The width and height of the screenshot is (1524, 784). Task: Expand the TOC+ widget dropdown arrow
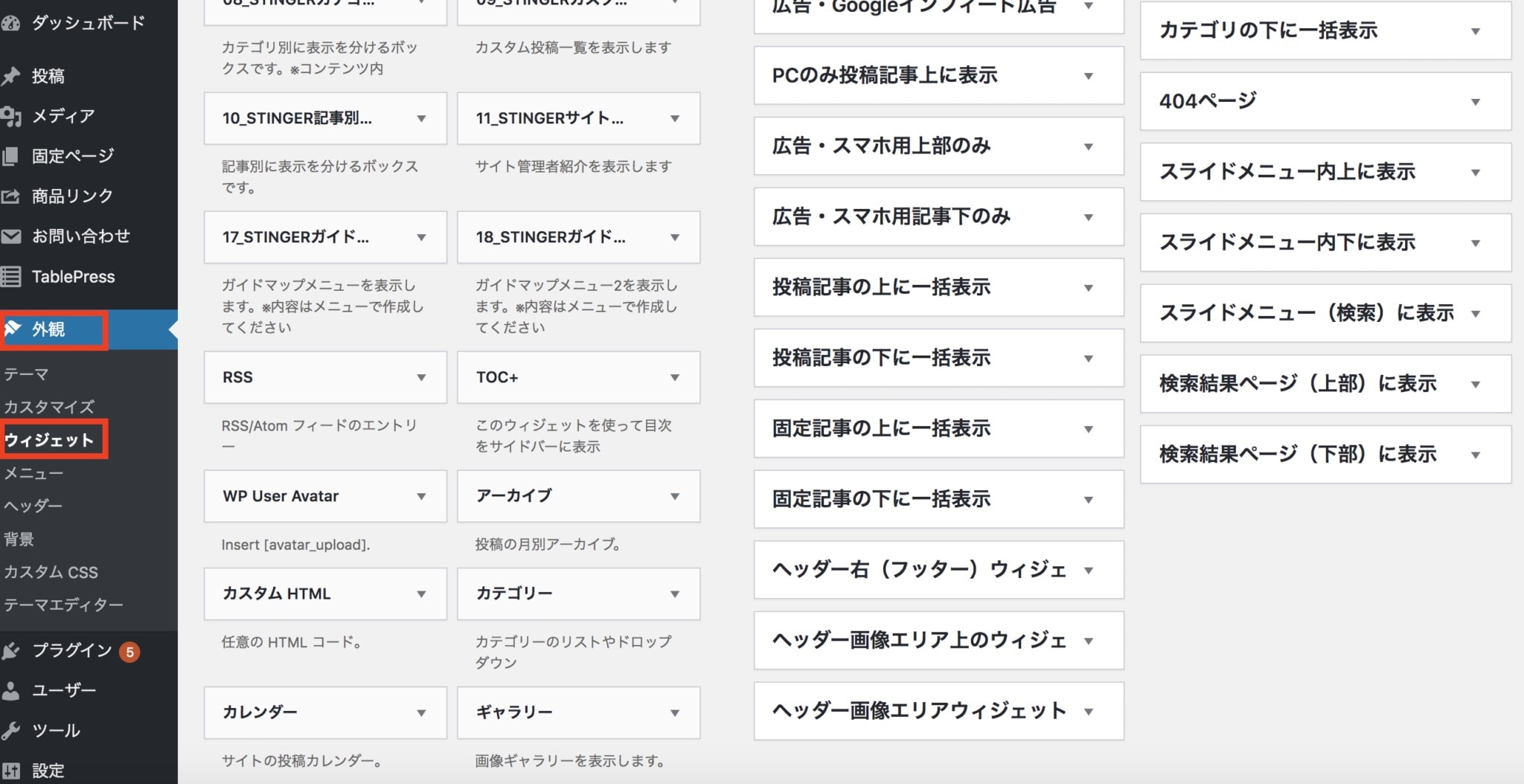(674, 377)
